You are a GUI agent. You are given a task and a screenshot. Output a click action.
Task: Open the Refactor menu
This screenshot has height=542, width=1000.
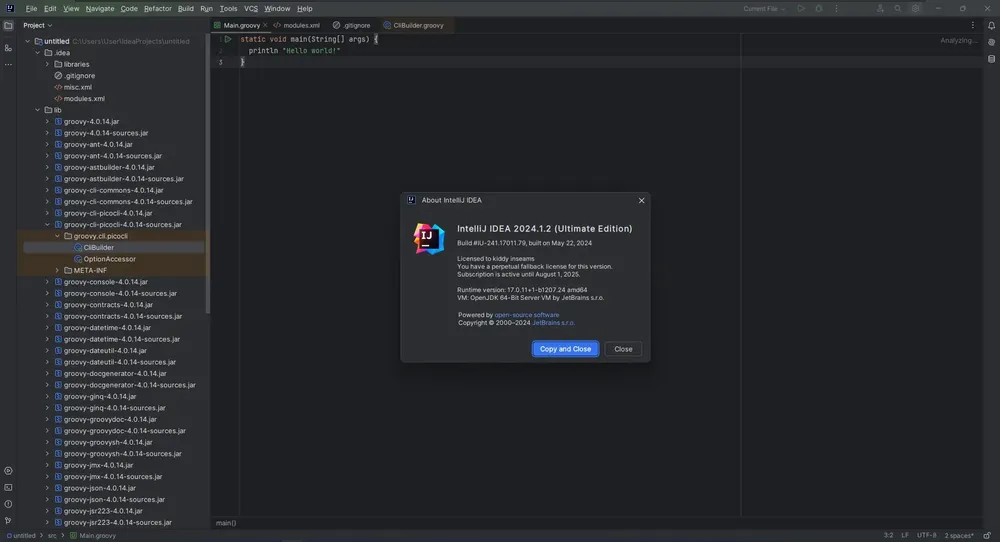(158, 8)
